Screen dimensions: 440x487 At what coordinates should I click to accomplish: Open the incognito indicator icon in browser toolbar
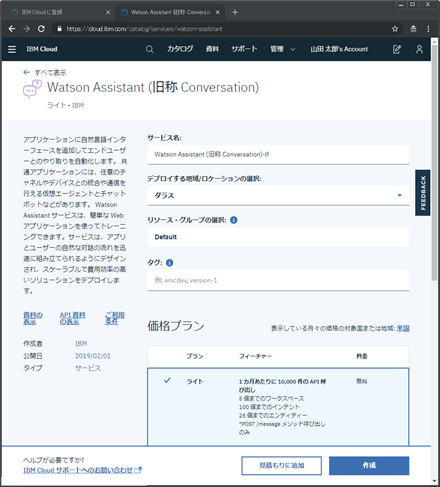[x=413, y=29]
